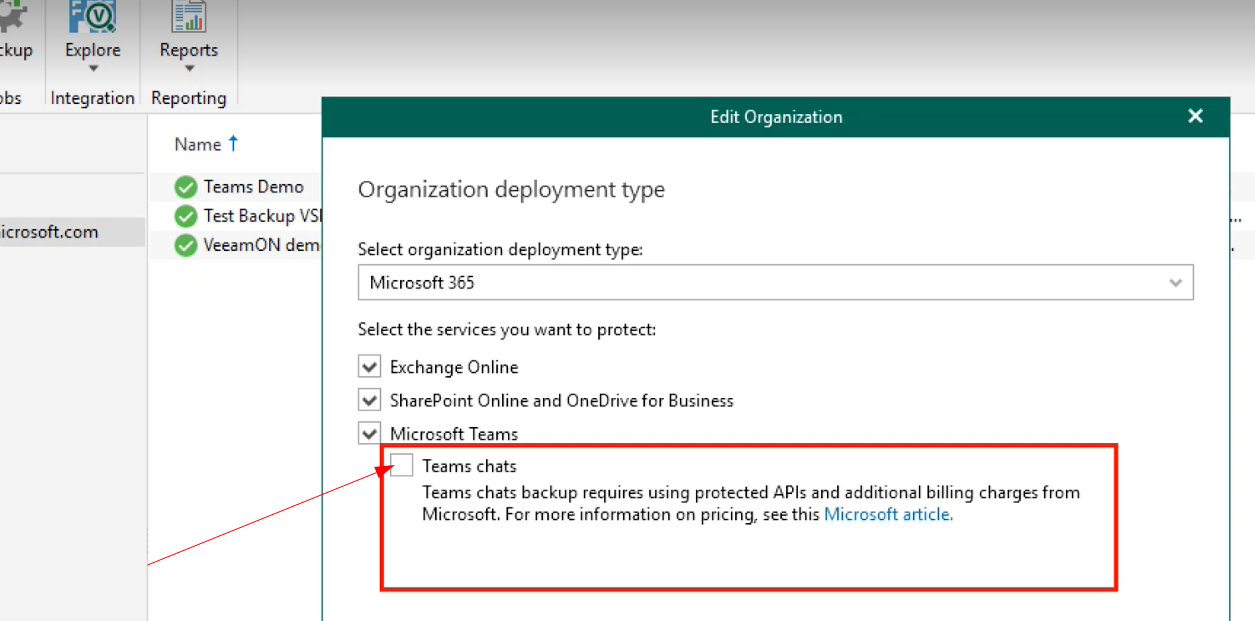1255x621 pixels.
Task: Select the Test Backup job row
Action: [236, 216]
